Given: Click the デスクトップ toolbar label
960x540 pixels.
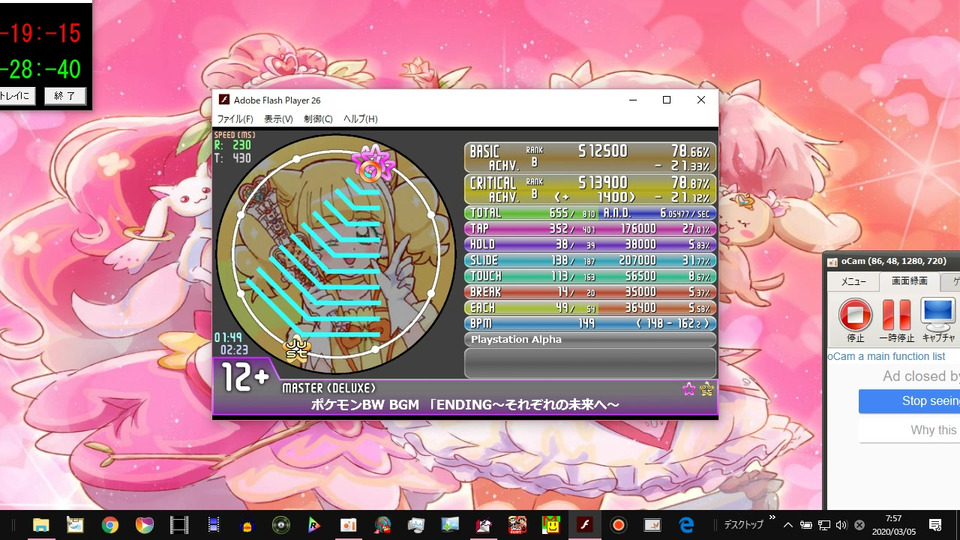Looking at the screenshot, I should [x=743, y=525].
